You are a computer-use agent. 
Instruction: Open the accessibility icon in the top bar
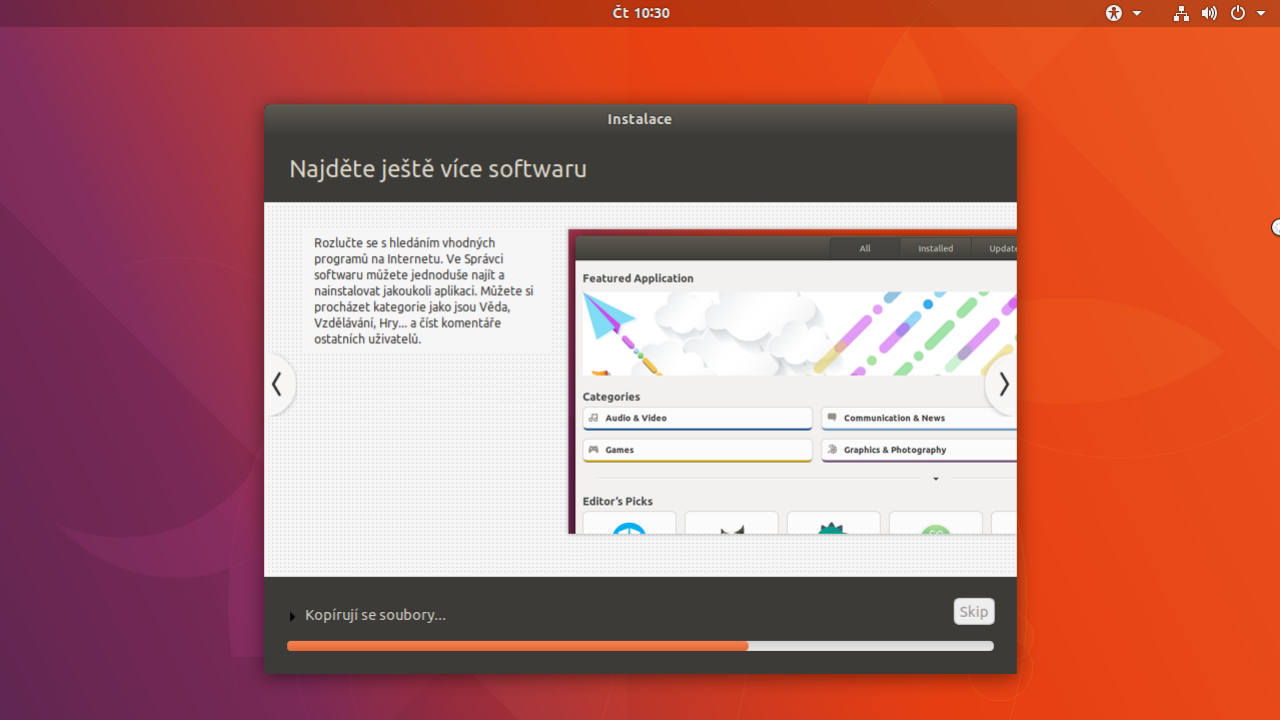coord(1113,13)
